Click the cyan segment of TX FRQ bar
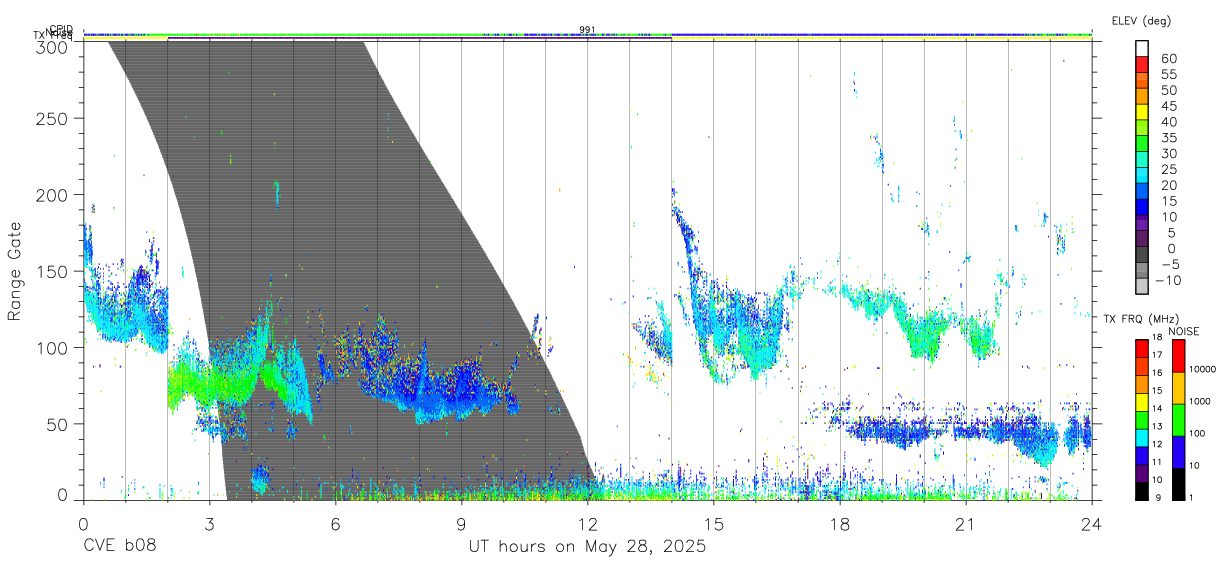The width and height of the screenshot is (1228, 567). click(x=1141, y=436)
